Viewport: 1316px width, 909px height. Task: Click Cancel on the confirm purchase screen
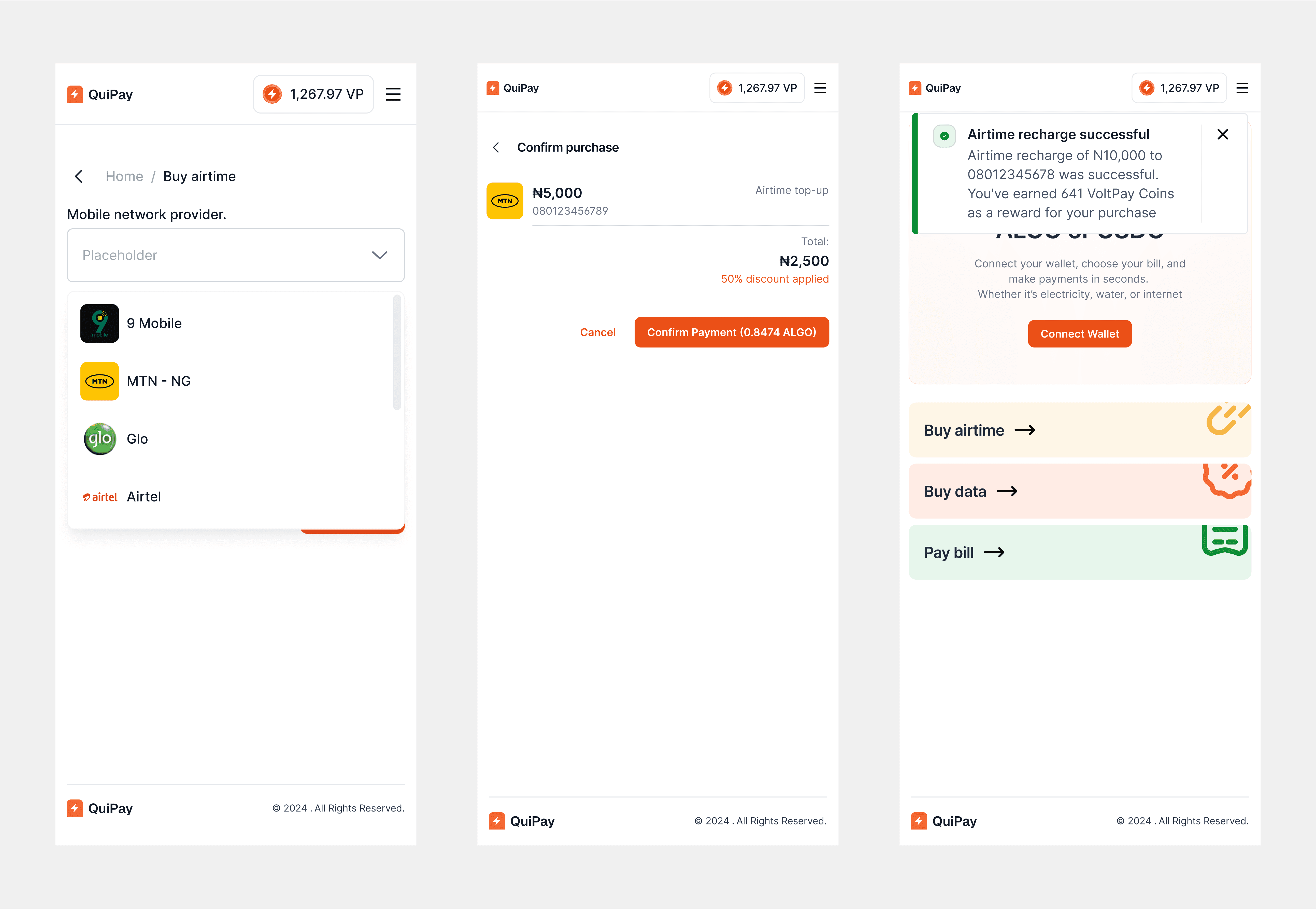tap(597, 332)
